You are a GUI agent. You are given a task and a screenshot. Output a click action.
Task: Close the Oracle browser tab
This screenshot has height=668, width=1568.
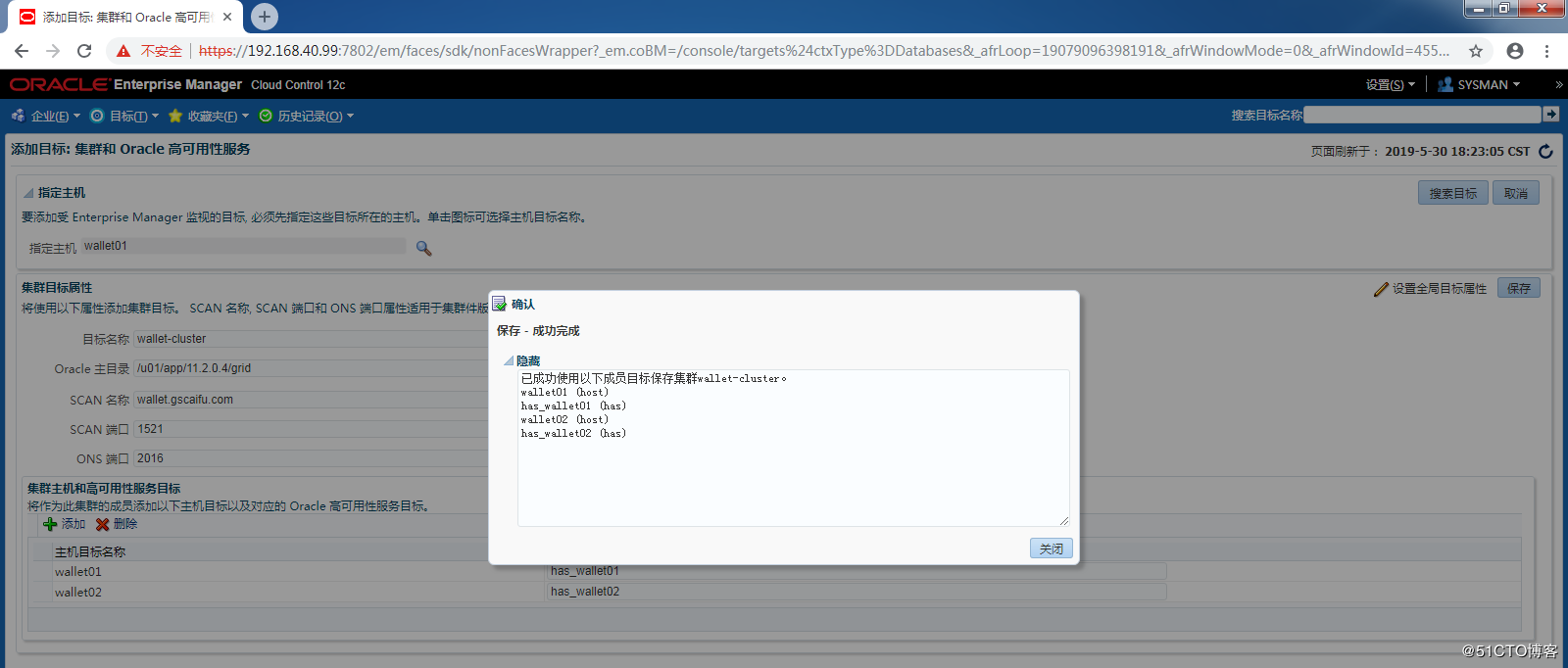pyautogui.click(x=227, y=17)
